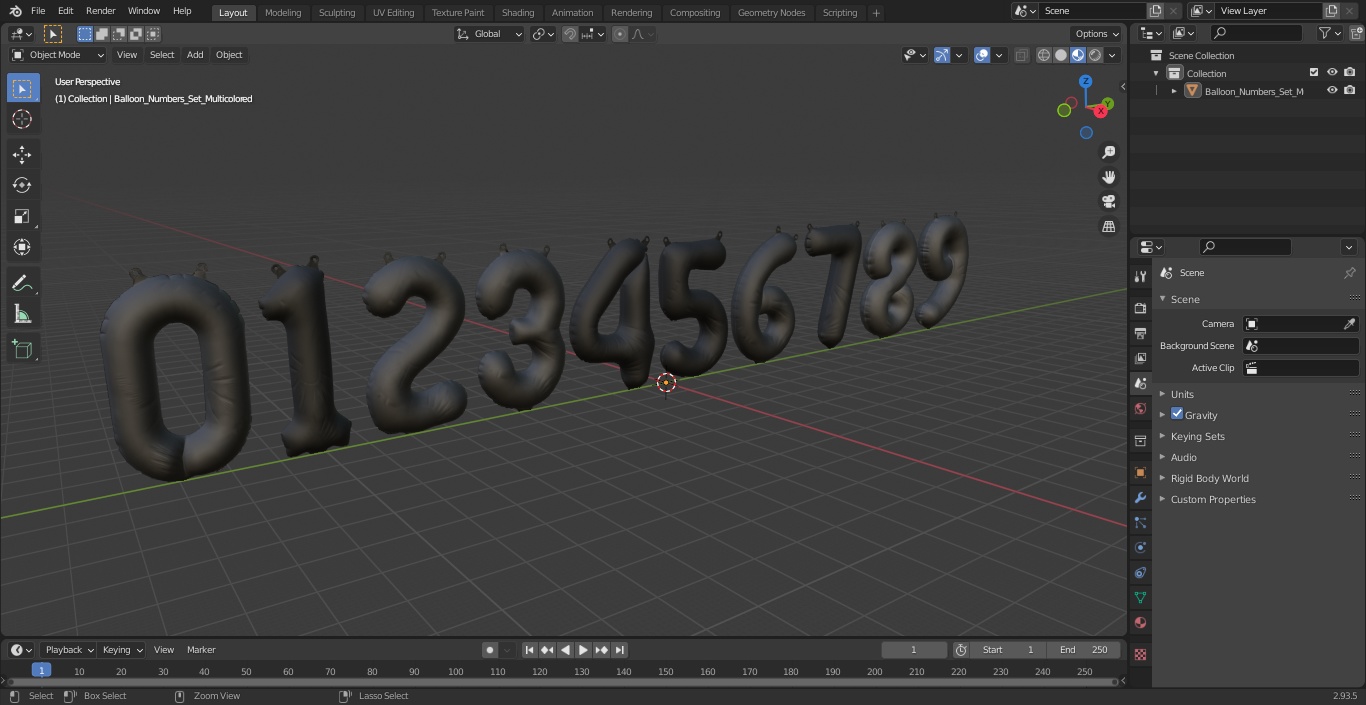Jump to timeline end frame button
The width and height of the screenshot is (1366, 705).
(620, 650)
